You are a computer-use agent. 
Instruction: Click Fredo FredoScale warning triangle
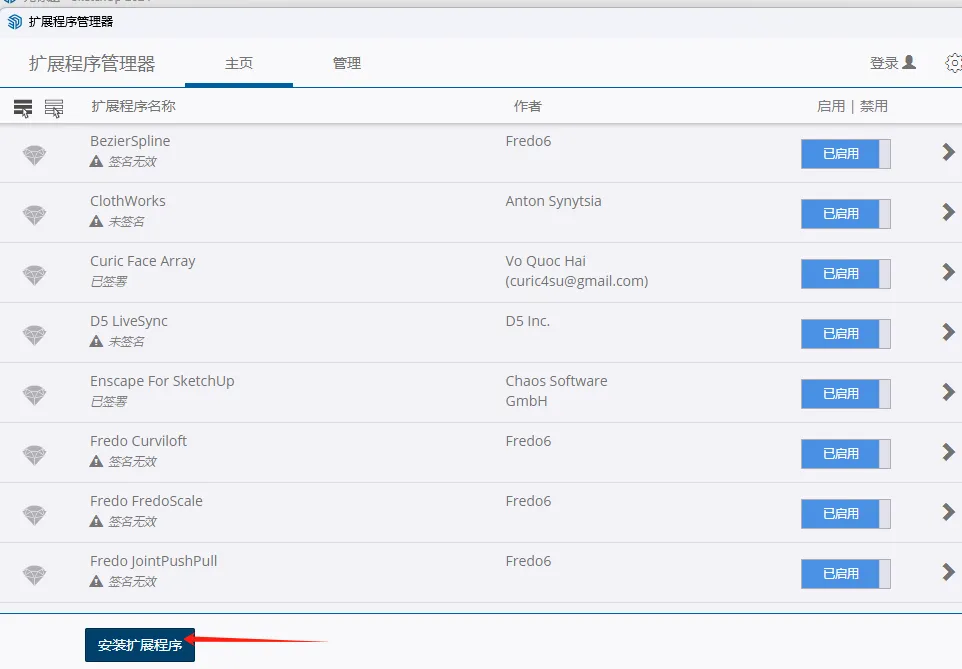(96, 522)
